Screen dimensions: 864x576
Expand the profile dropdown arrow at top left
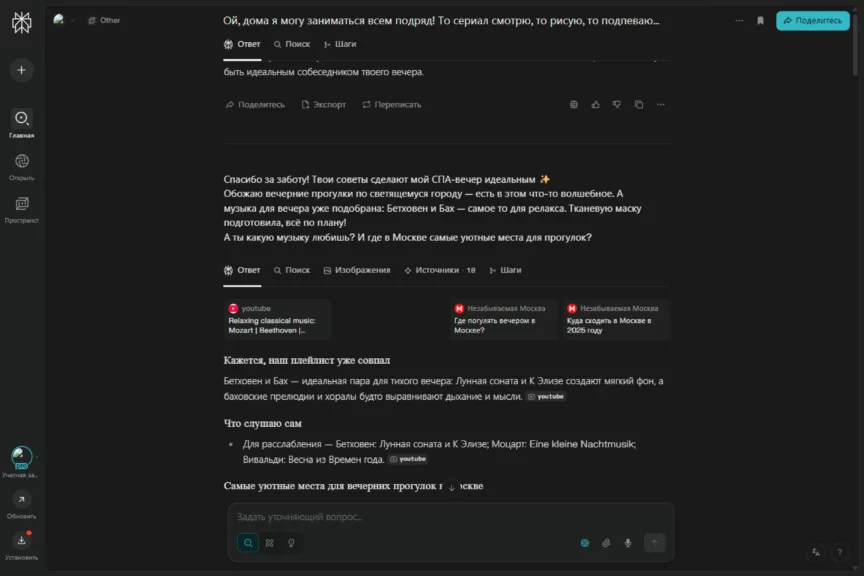pyautogui.click(x=72, y=20)
